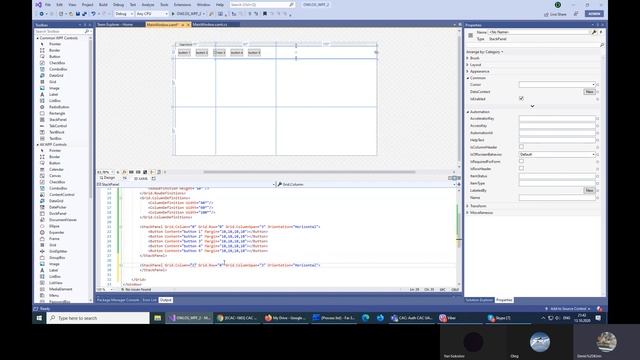The height and width of the screenshot is (360, 640).
Task: Select the StackPanel control in Toolbox
Action: coord(58,120)
